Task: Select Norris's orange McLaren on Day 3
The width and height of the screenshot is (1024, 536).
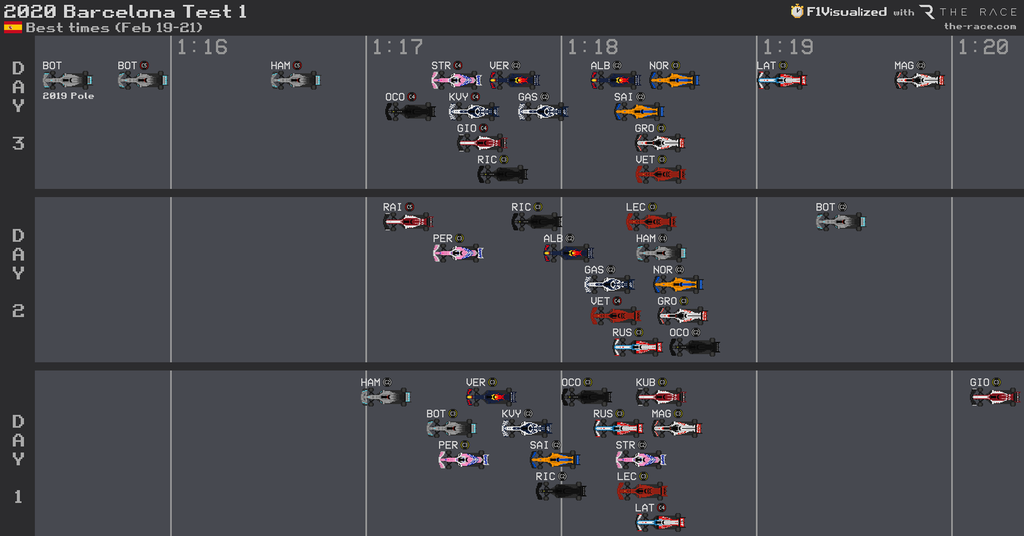Action: pos(675,80)
